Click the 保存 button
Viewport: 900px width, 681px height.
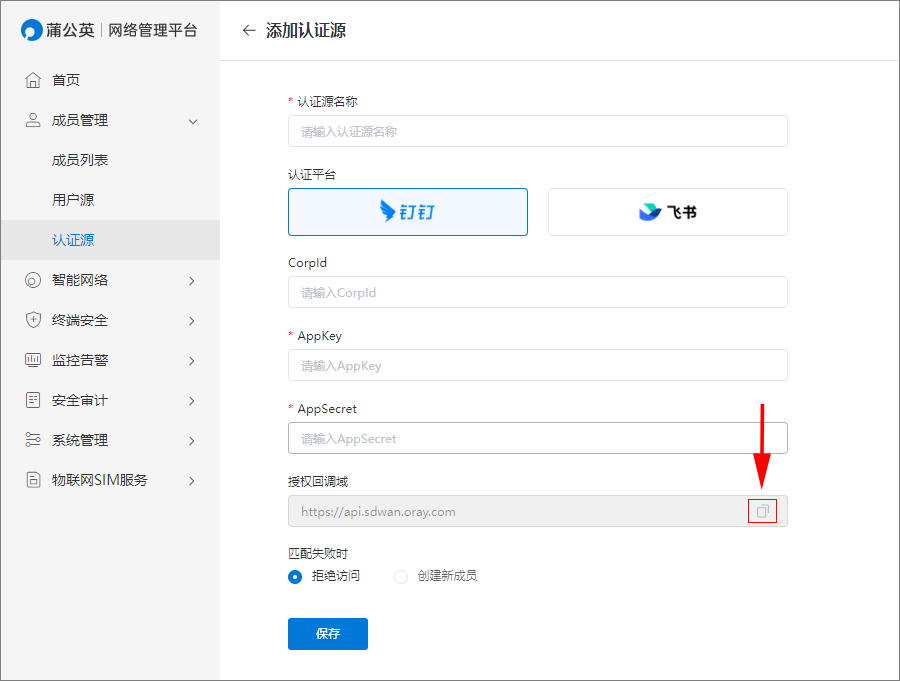(328, 633)
